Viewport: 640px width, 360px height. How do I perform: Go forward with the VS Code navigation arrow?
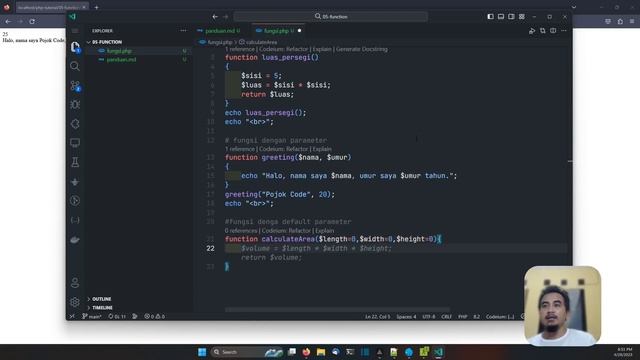tap(226, 17)
